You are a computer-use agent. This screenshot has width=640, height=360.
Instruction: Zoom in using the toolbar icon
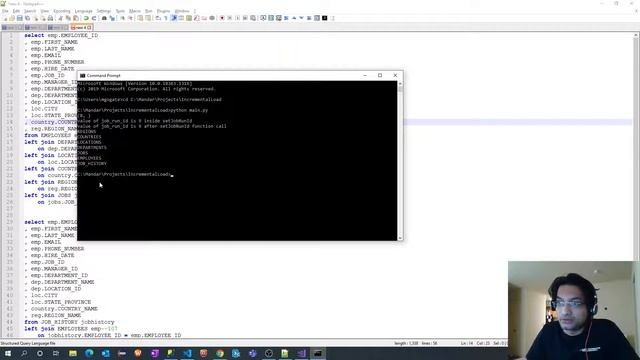pyautogui.click(x=123, y=18)
